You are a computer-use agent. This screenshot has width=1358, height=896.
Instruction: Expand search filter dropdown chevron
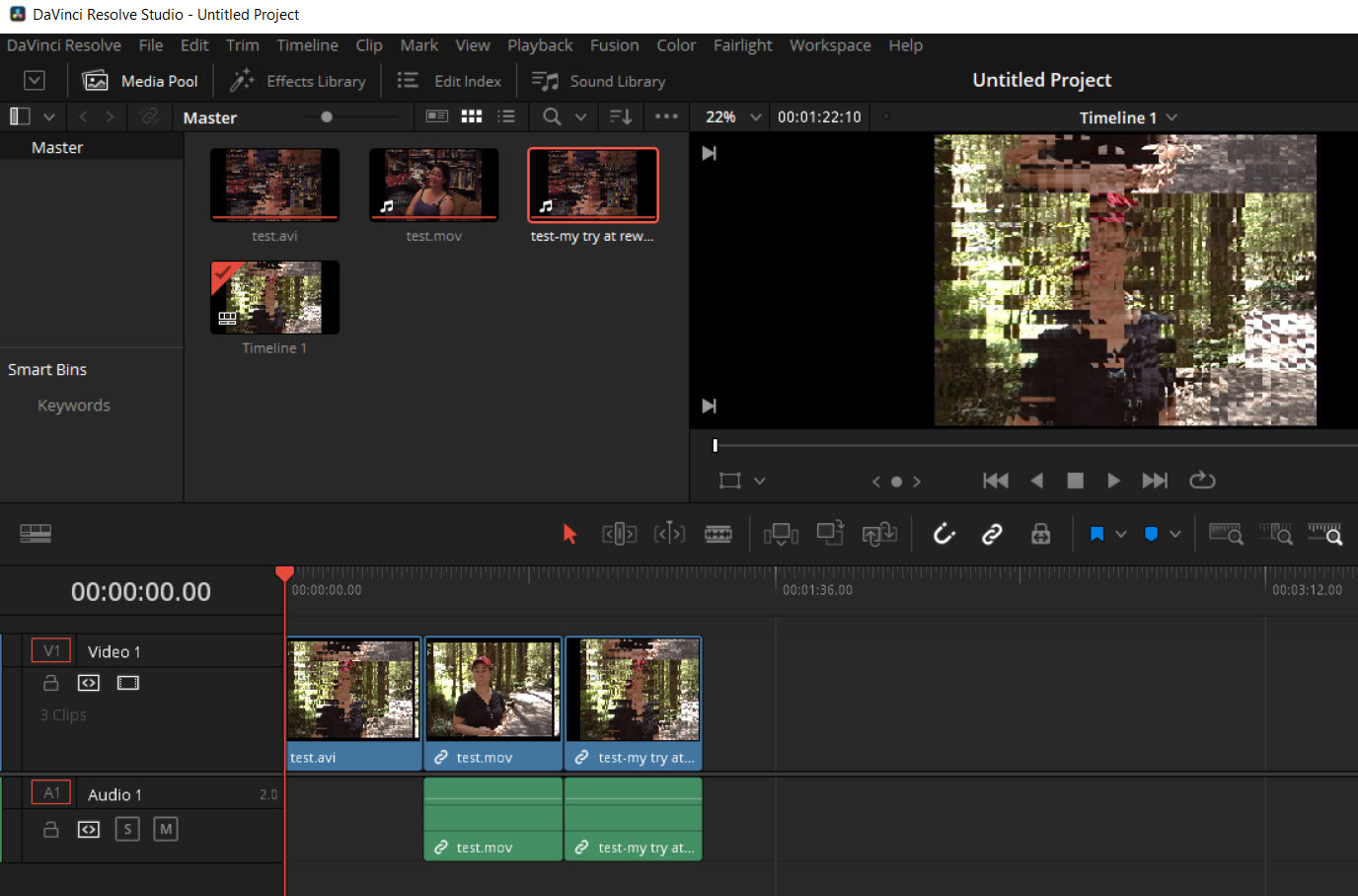pos(581,116)
